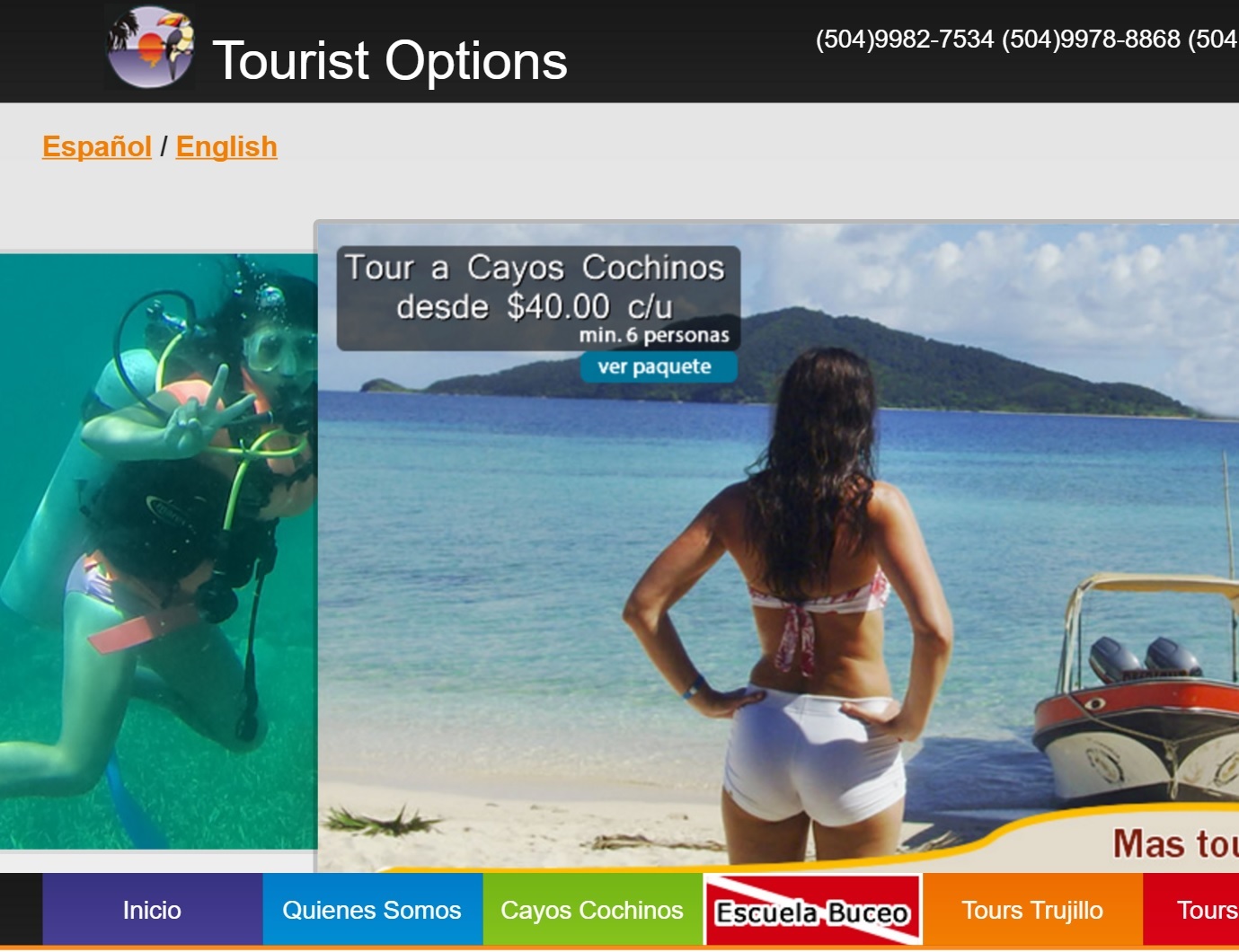
Task: Open the Escuela Buceo dive flag item
Action: (x=812, y=911)
